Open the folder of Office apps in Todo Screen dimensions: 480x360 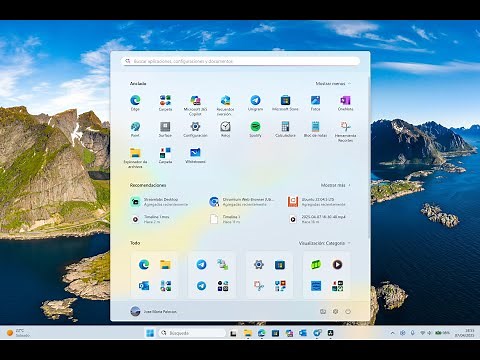[x=165, y=286]
